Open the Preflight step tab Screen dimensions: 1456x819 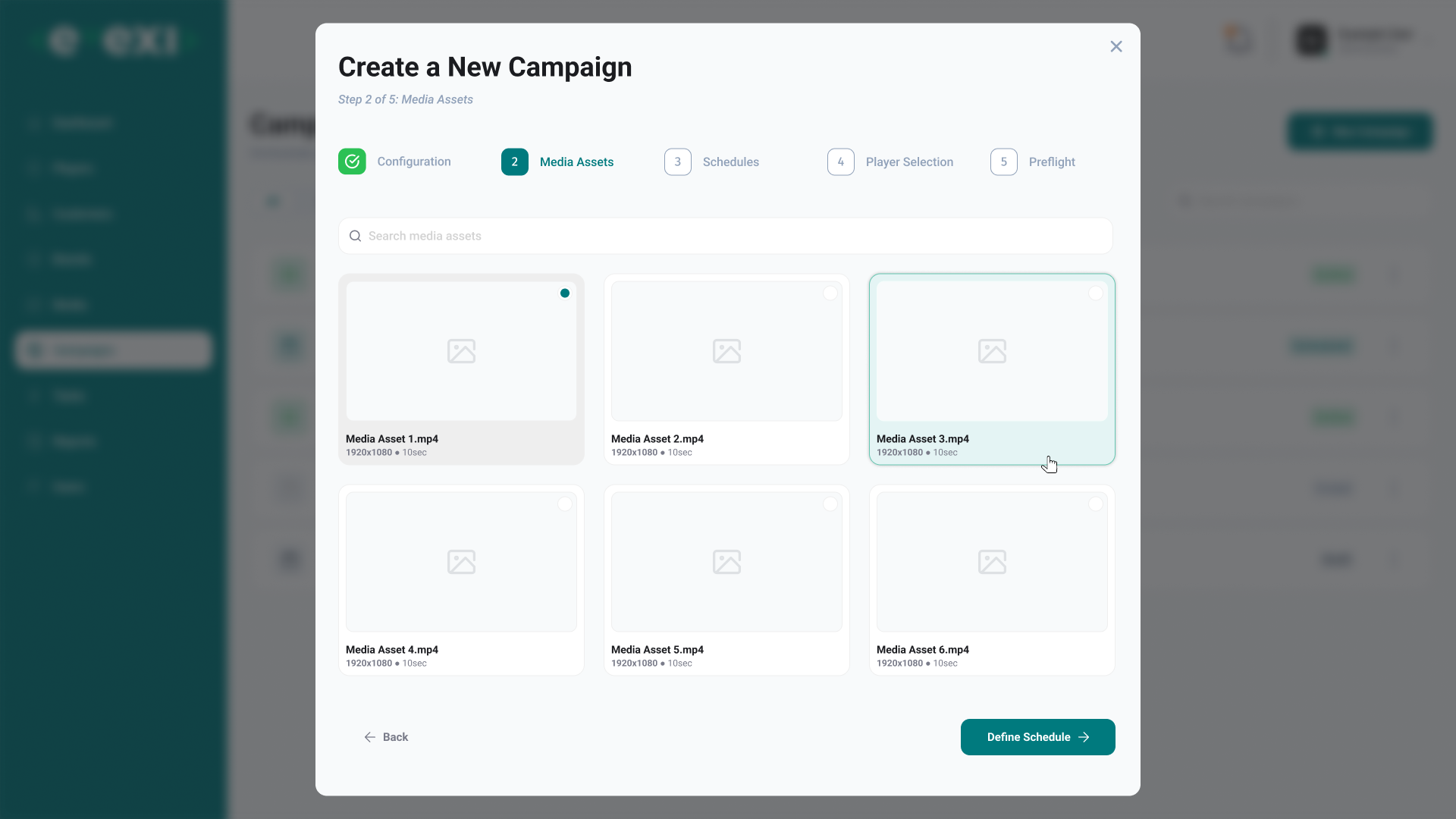tap(1033, 162)
